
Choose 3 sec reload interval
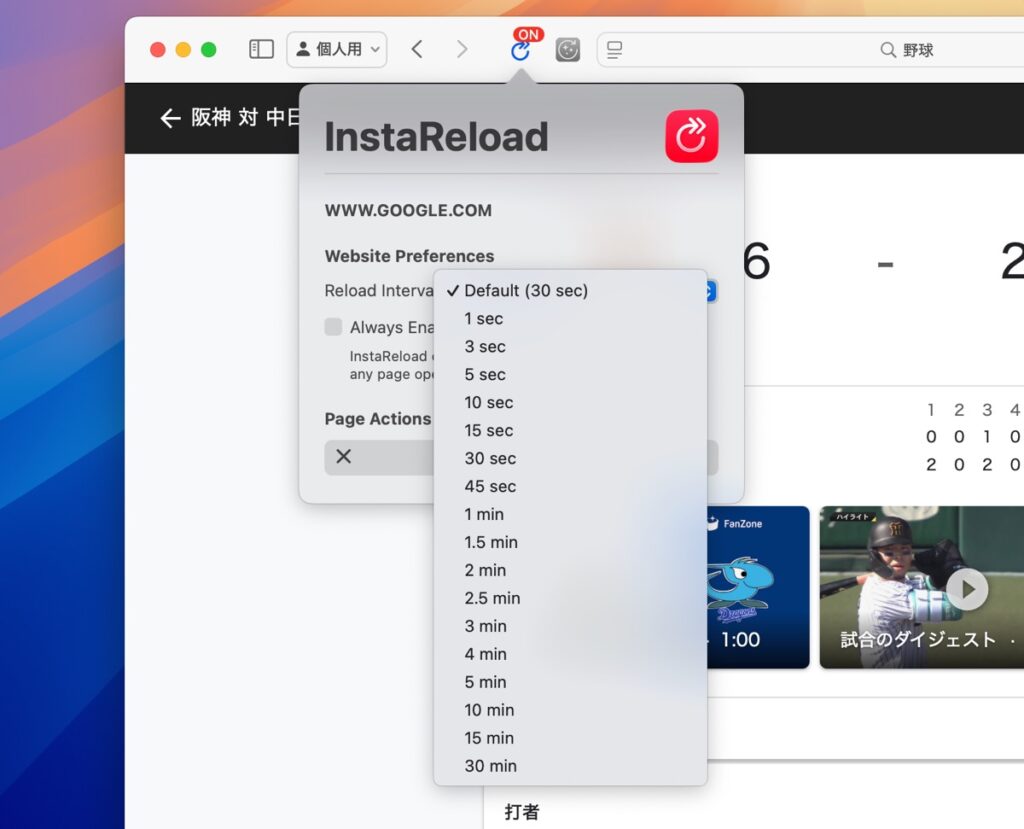pyautogui.click(x=570, y=347)
